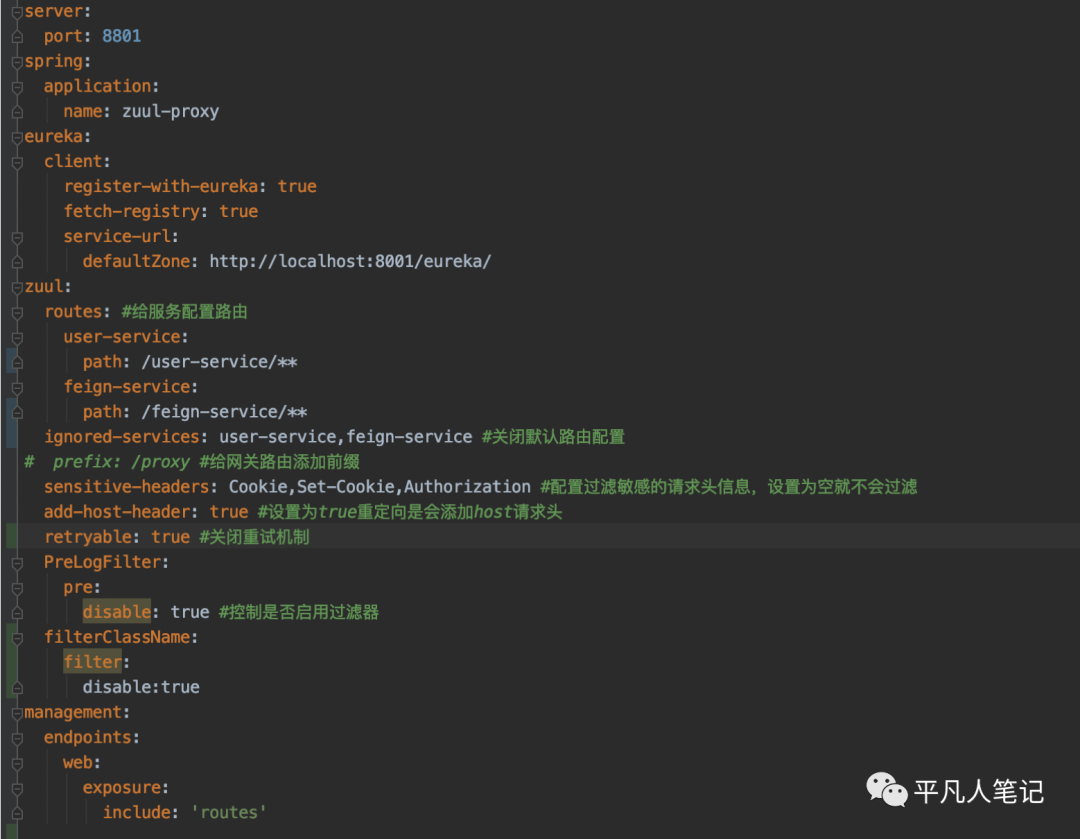Collapse the user-service route fold marker
Image resolution: width=1080 pixels, height=839 pixels.
17,338
